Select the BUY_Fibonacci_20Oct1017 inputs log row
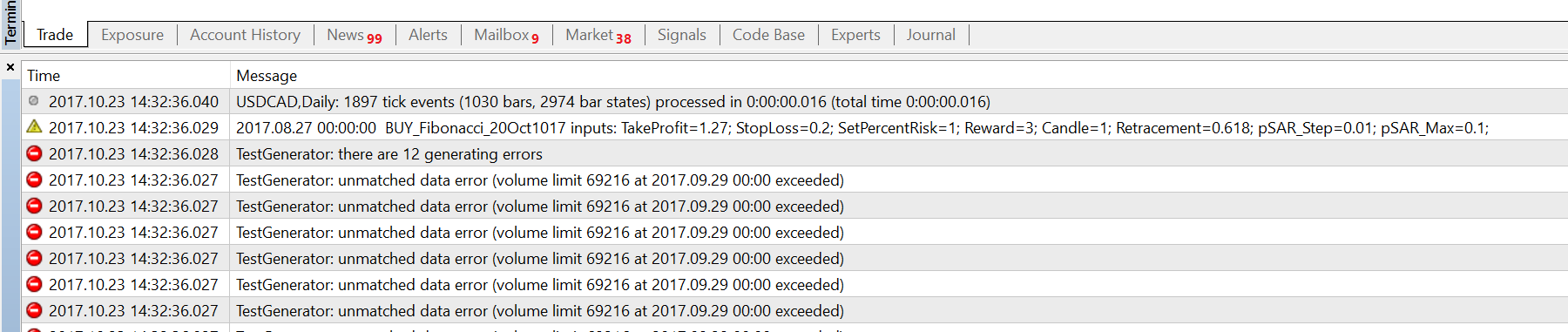The width and height of the screenshot is (1568, 332). [x=794, y=127]
